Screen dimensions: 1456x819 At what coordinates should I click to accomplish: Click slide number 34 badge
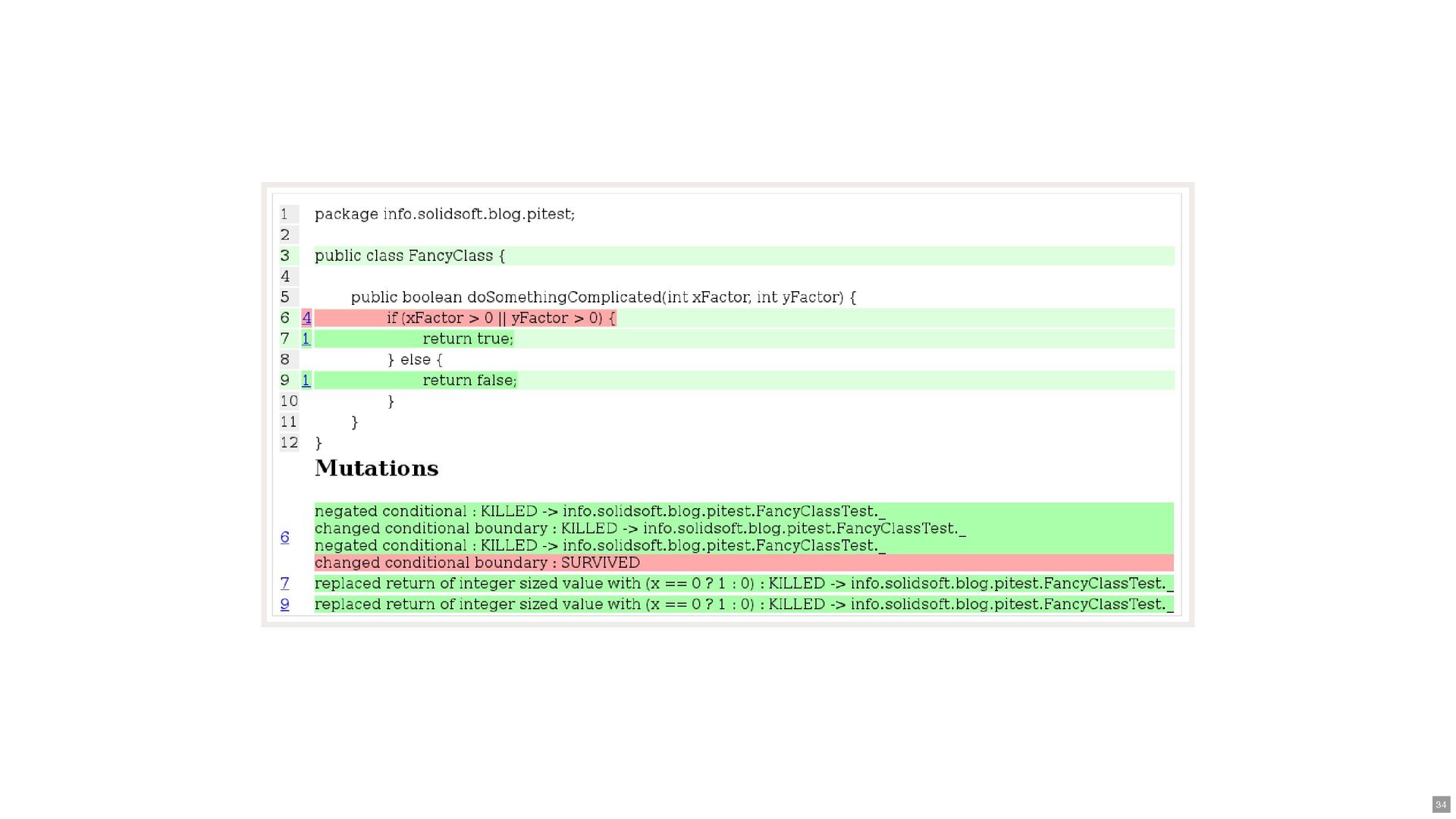1441,805
